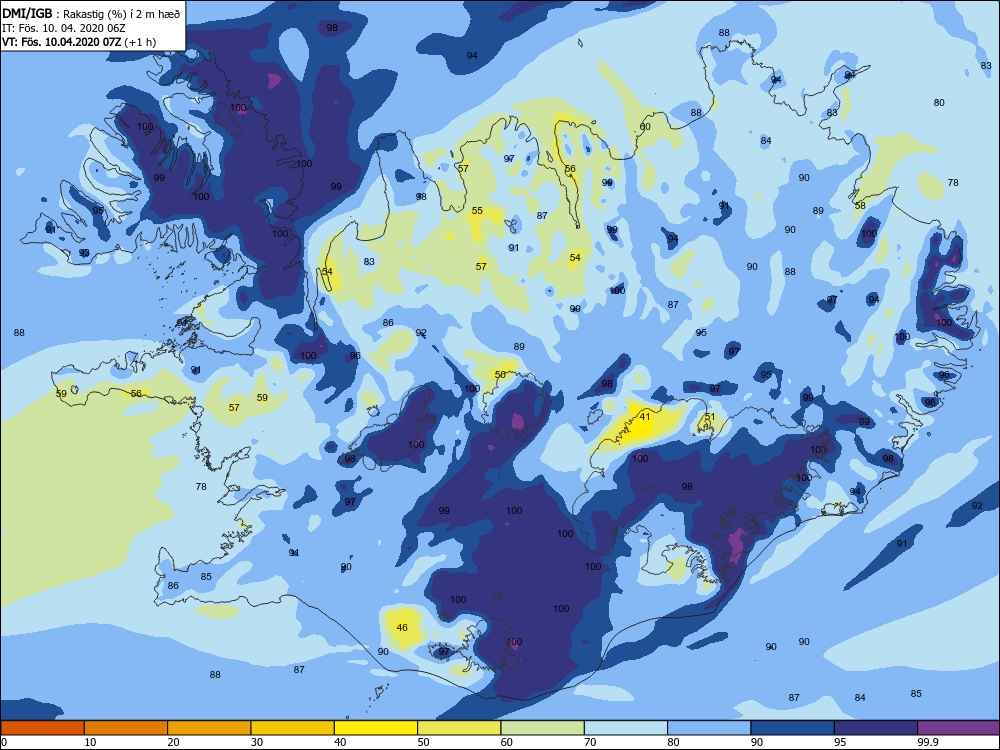Click the legend tick label '99.9'
This screenshot has height=750, width=1000.
926,742
